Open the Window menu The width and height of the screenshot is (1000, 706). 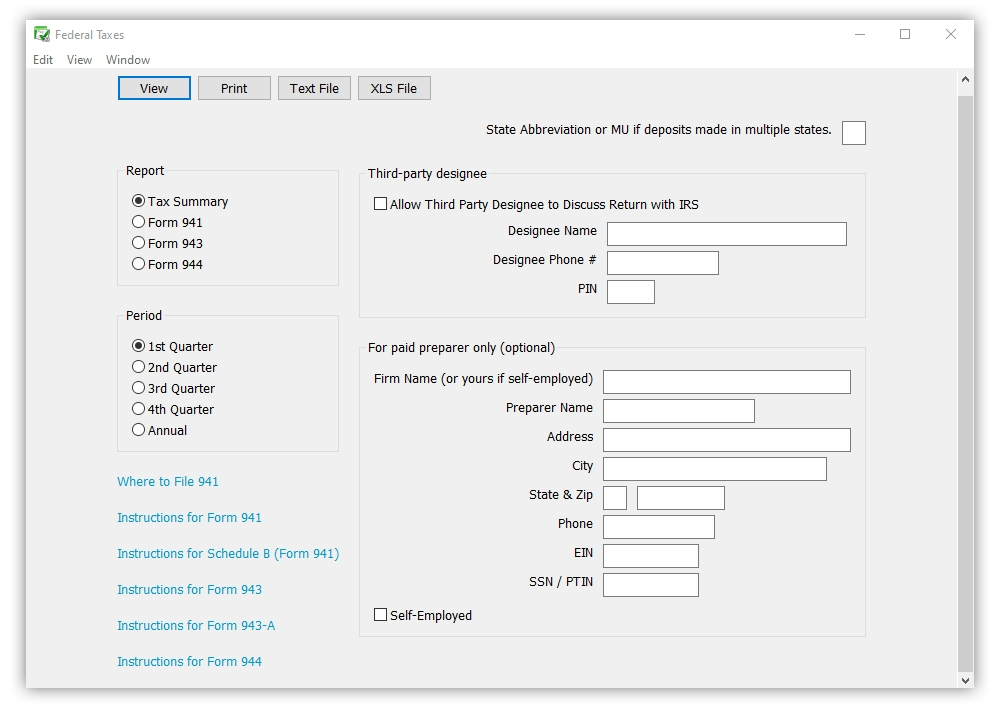(x=128, y=60)
